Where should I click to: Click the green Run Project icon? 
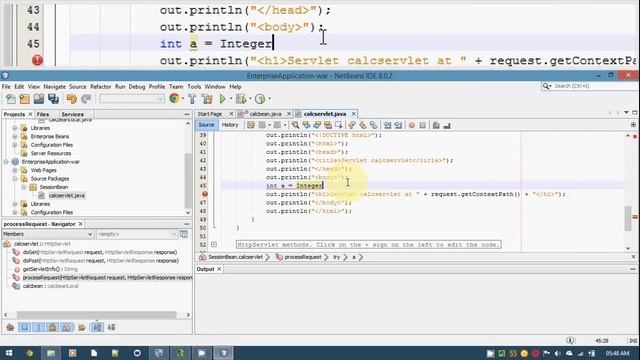point(222,99)
